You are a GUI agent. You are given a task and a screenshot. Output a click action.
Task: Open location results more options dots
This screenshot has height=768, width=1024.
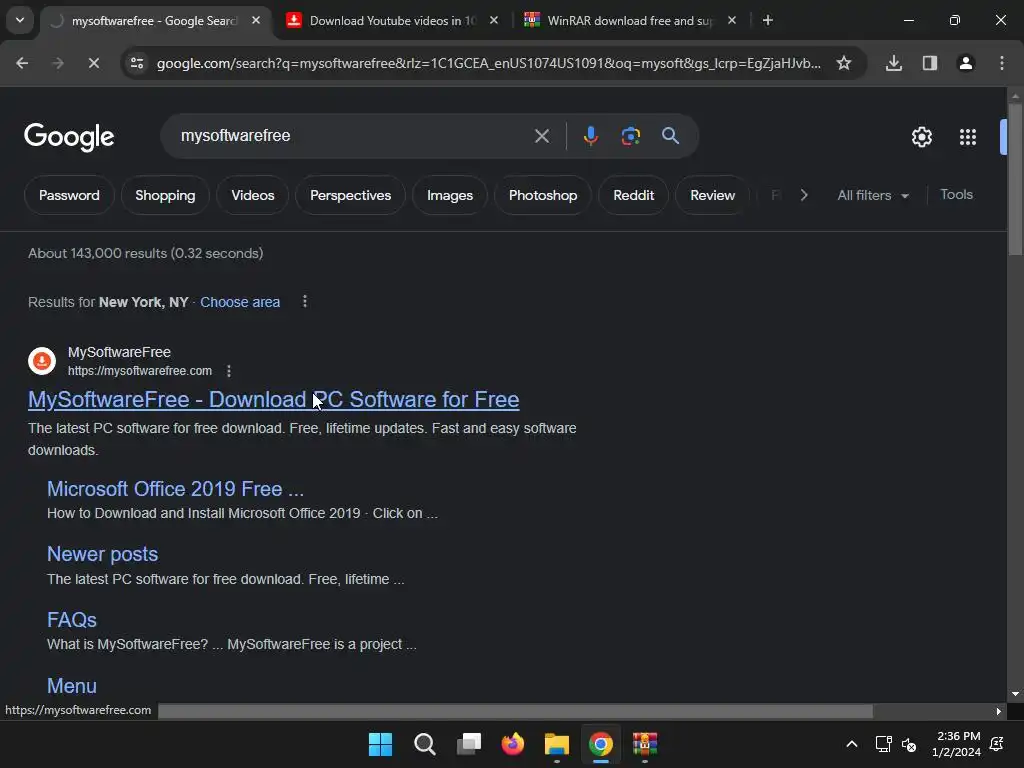(x=305, y=302)
